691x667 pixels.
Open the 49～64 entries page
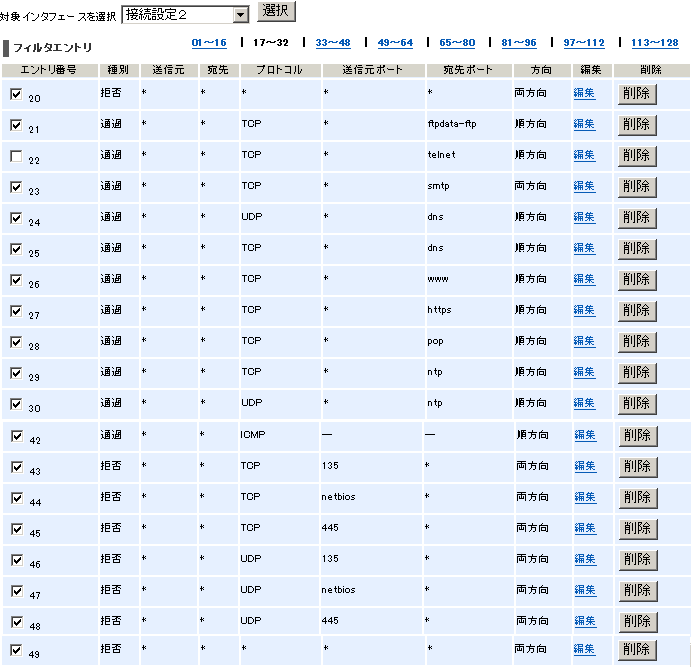(x=395, y=43)
